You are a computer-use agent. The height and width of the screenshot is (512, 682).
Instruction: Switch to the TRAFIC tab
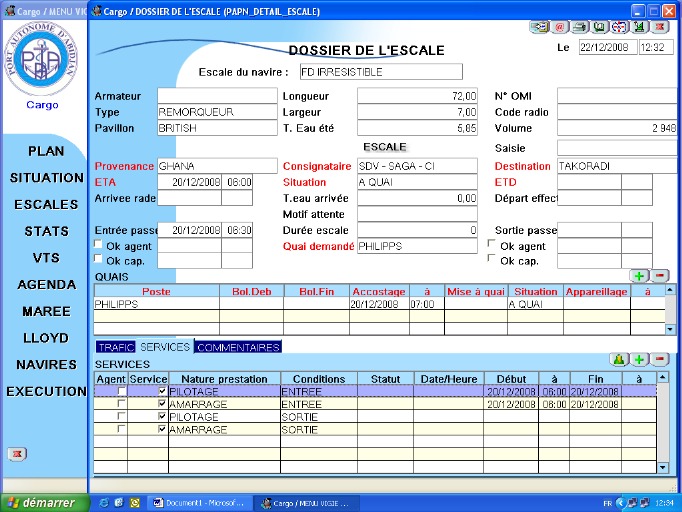[x=116, y=347]
